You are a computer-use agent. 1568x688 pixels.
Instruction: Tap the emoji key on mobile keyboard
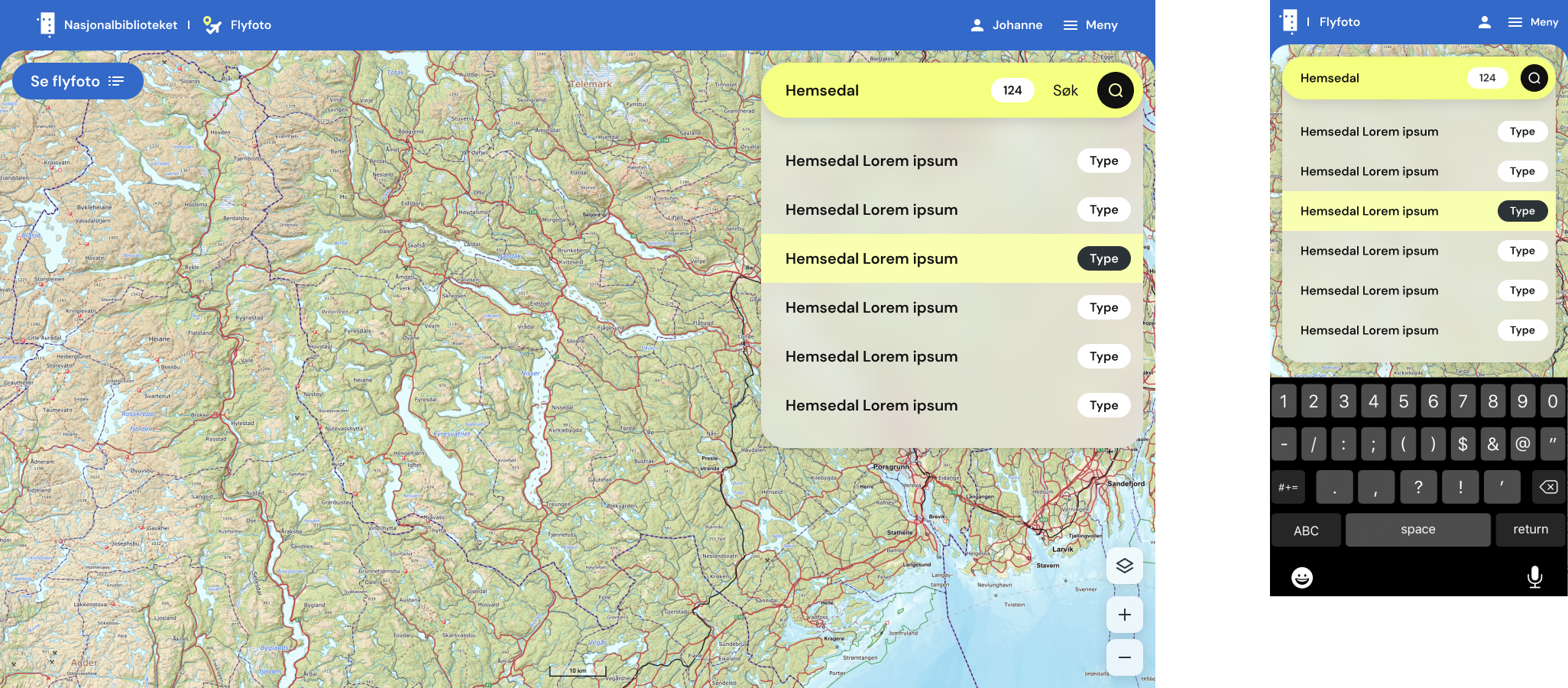click(x=1302, y=577)
